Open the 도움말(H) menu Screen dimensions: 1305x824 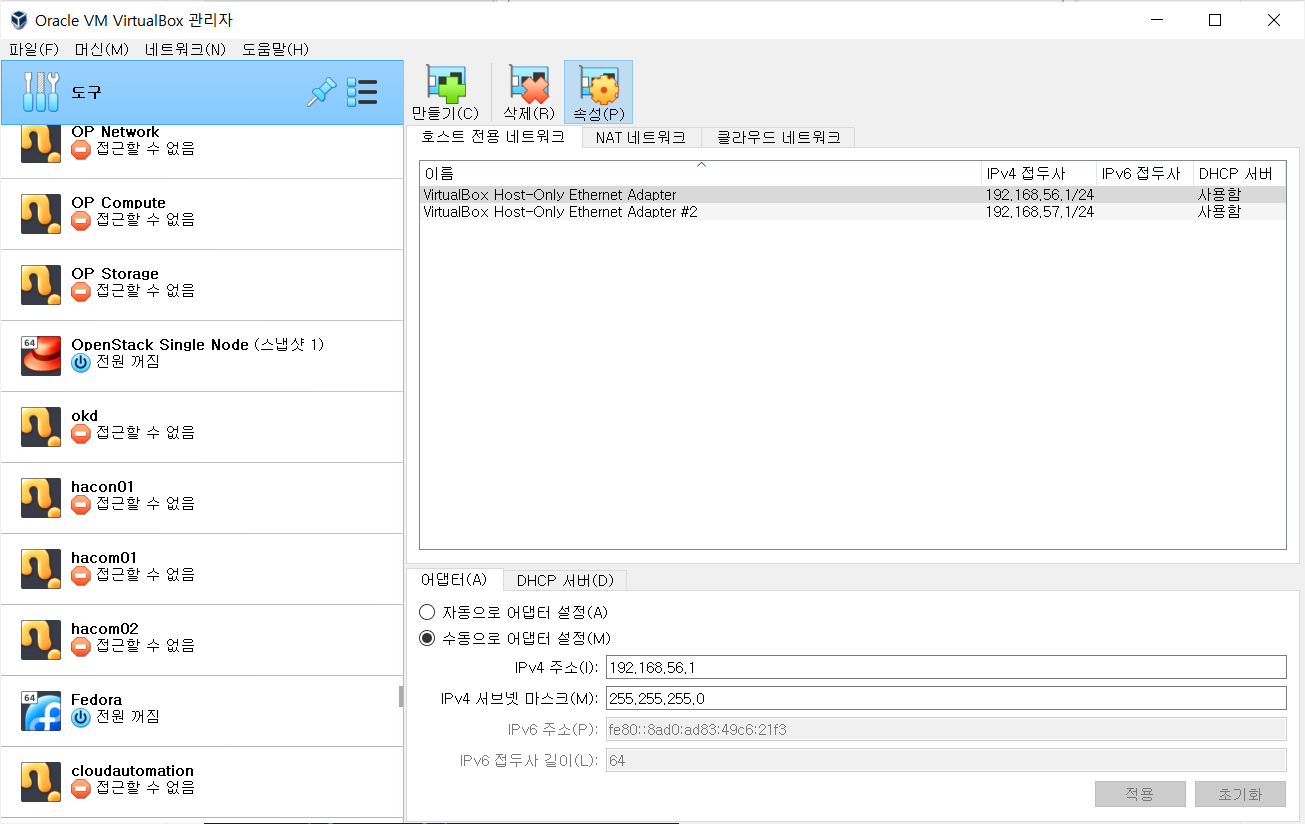[275, 49]
